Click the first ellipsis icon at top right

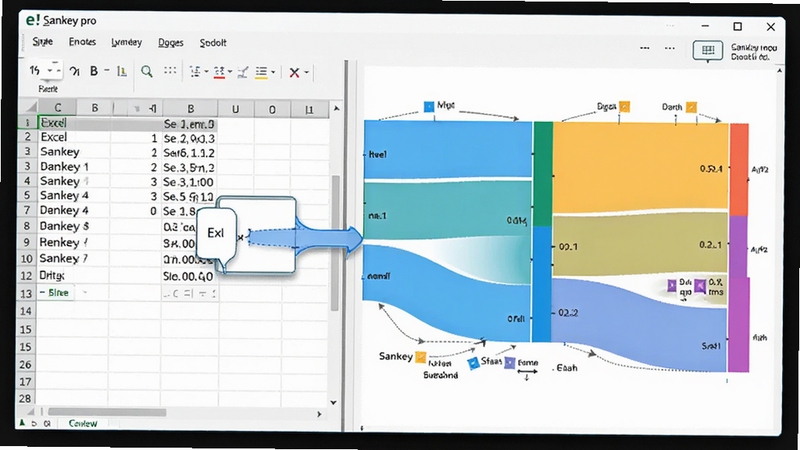click(x=645, y=48)
